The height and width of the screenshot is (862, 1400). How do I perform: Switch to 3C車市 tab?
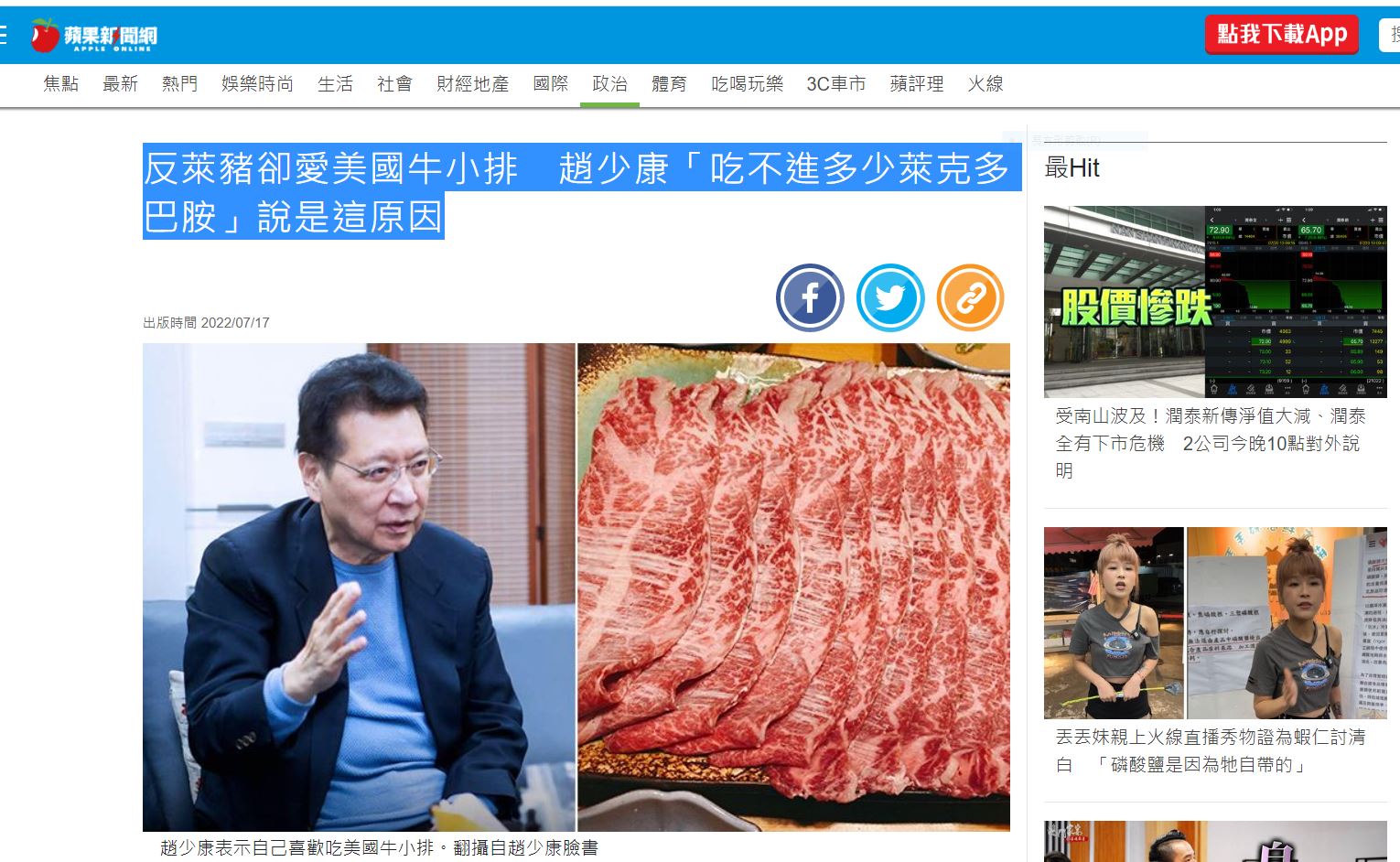pos(836,84)
